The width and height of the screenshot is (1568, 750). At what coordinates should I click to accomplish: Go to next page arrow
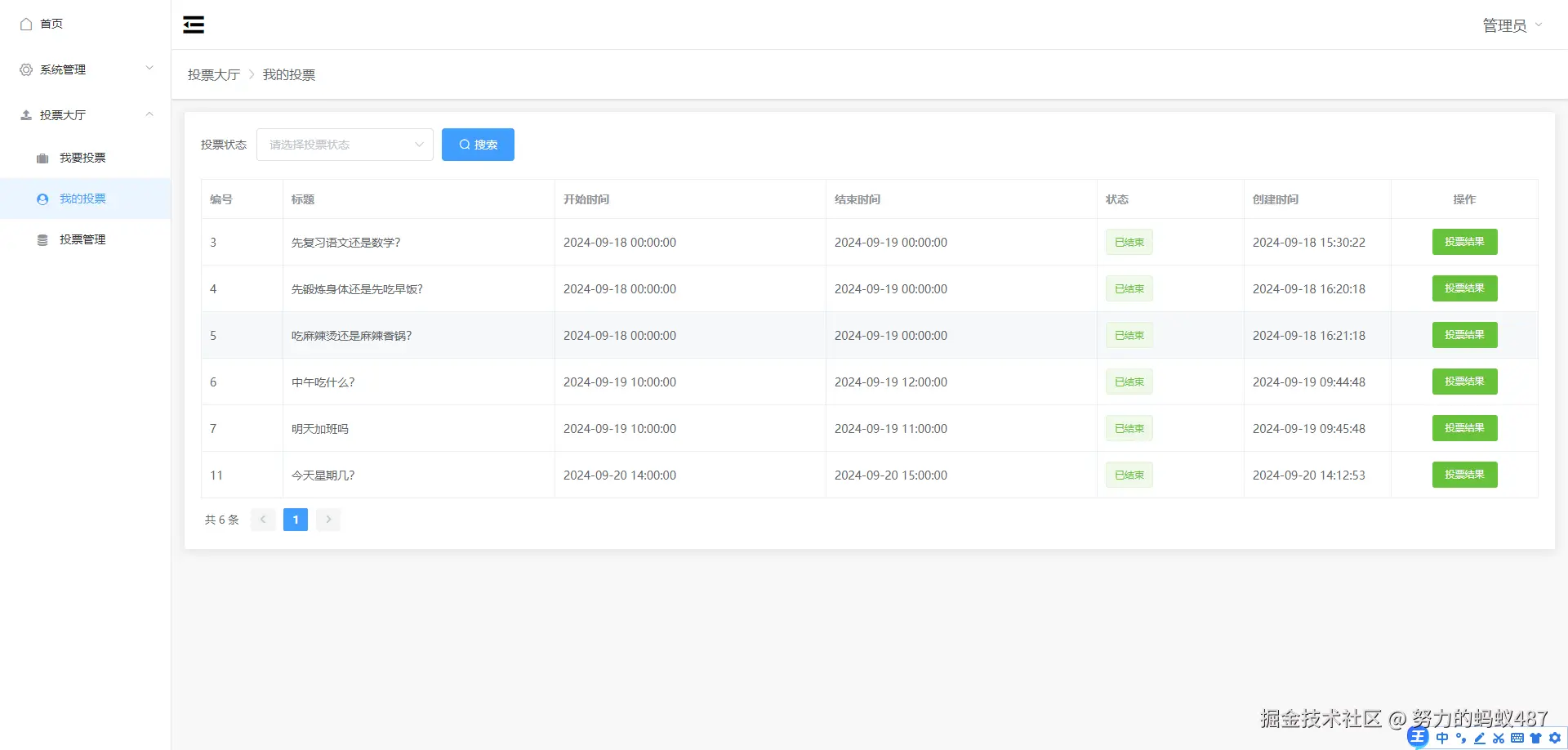(328, 520)
